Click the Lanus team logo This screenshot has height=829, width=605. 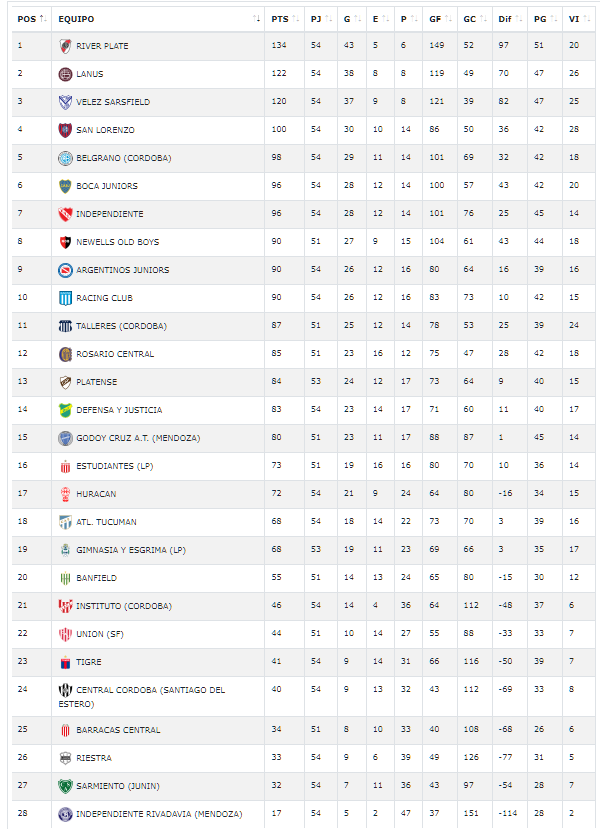pos(65,74)
